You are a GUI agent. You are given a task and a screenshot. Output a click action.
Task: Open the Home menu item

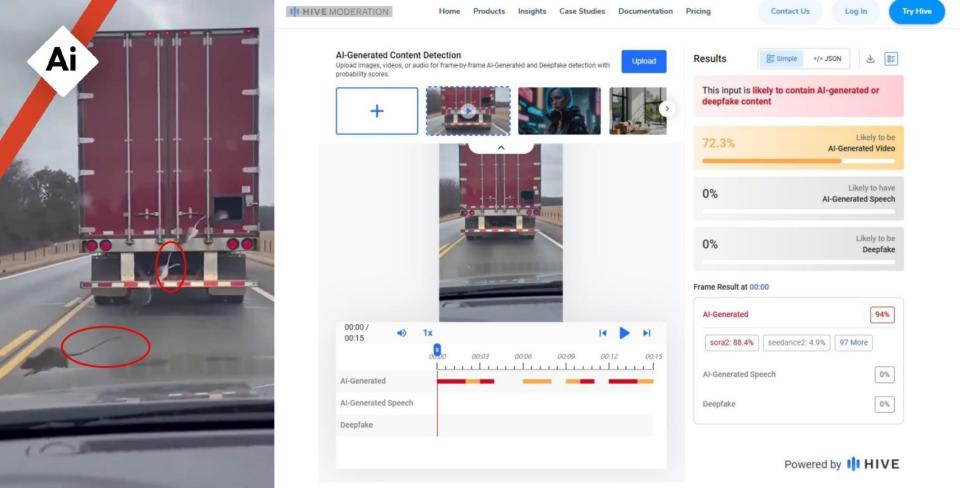[449, 11]
